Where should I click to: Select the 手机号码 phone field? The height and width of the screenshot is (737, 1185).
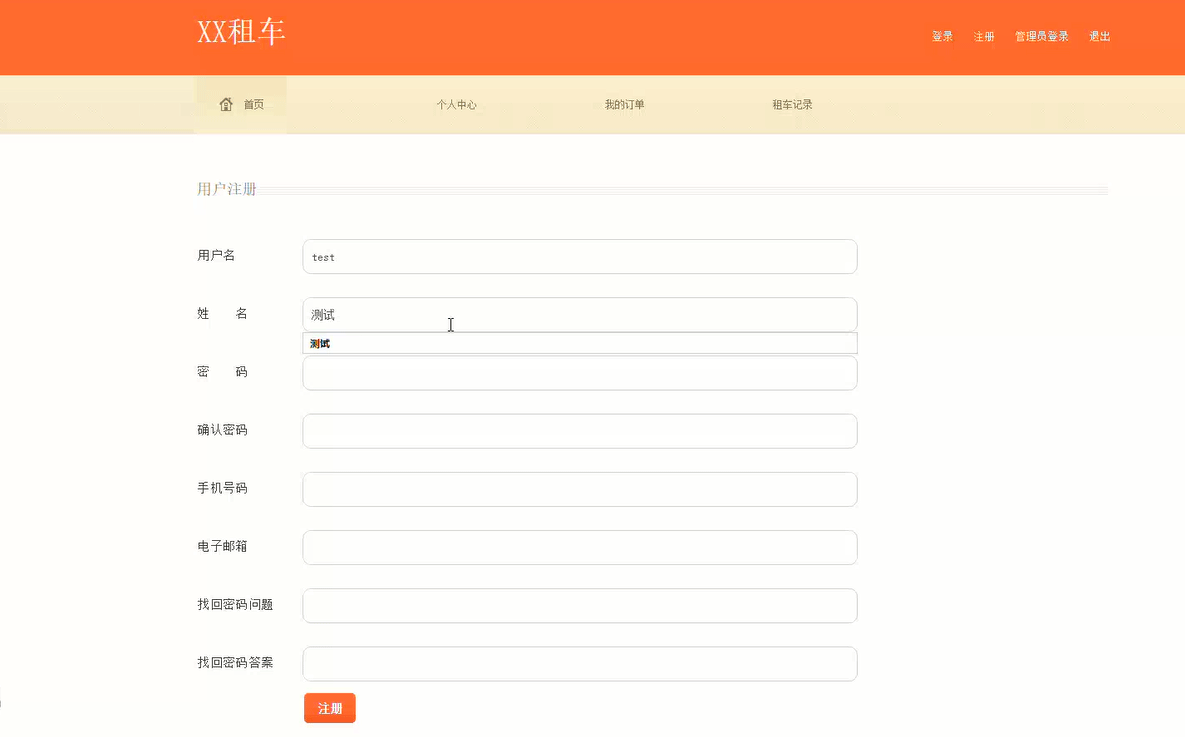click(x=579, y=489)
